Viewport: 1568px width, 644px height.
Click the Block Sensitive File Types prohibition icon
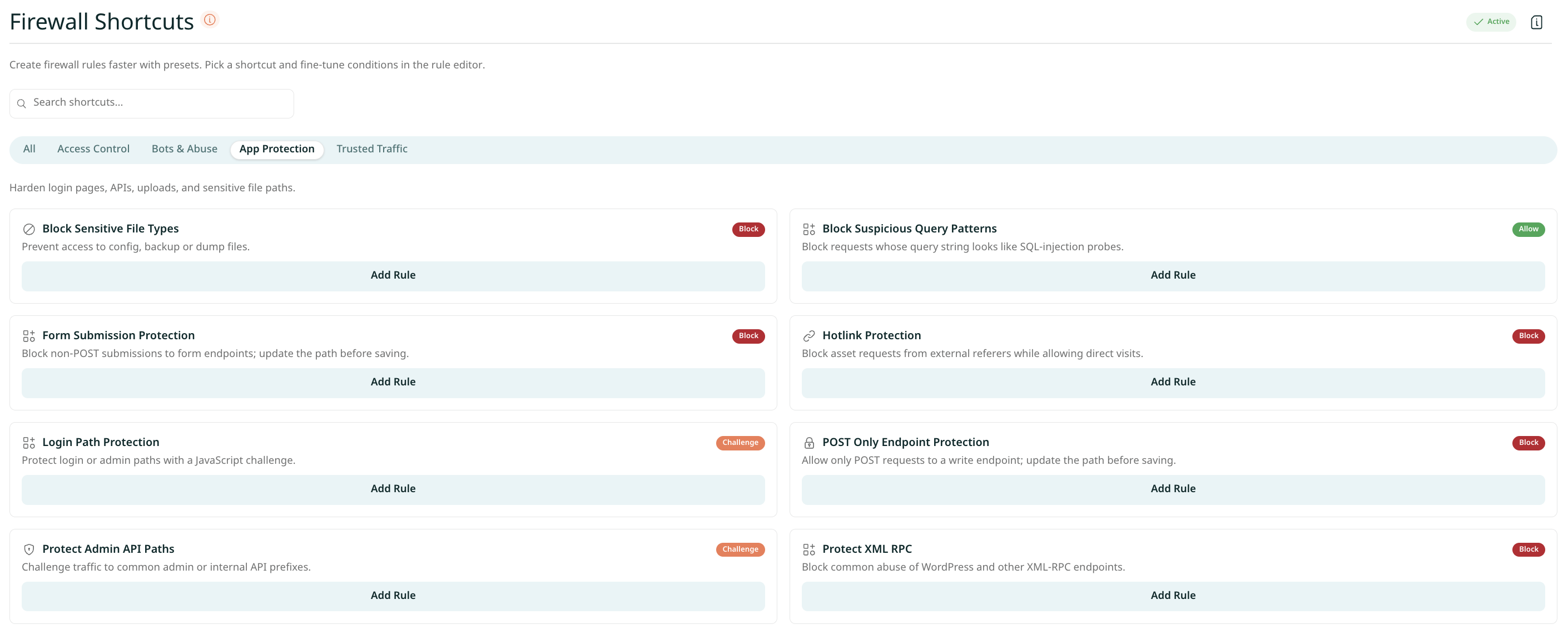[28, 230]
